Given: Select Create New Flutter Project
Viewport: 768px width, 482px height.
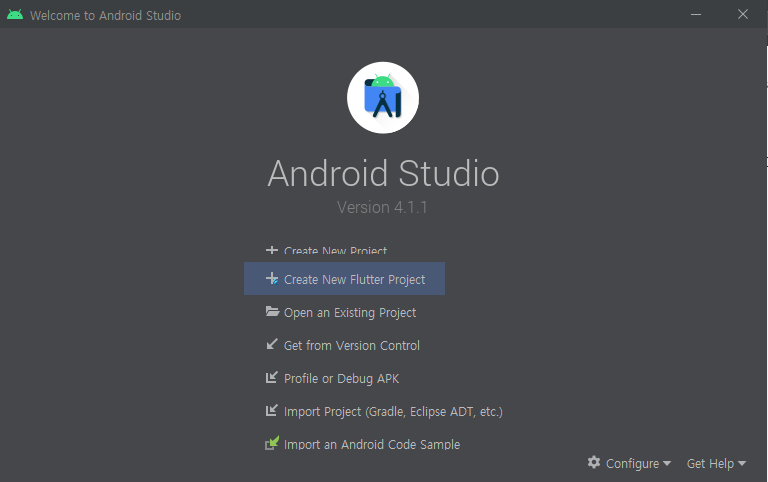Looking at the screenshot, I should point(344,279).
